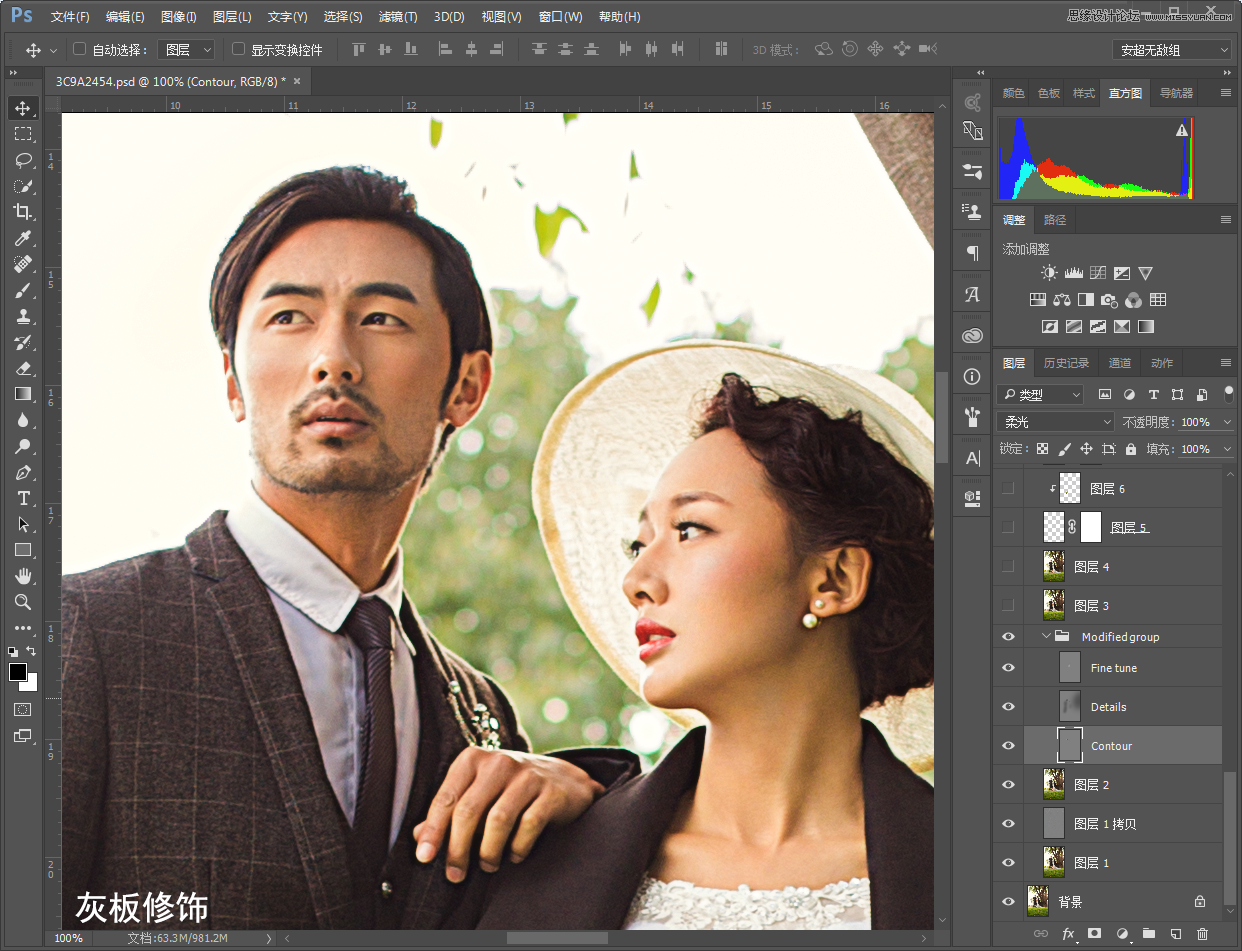Collapse the Modified group folder
Viewport: 1242px width, 951px height.
click(x=1046, y=637)
